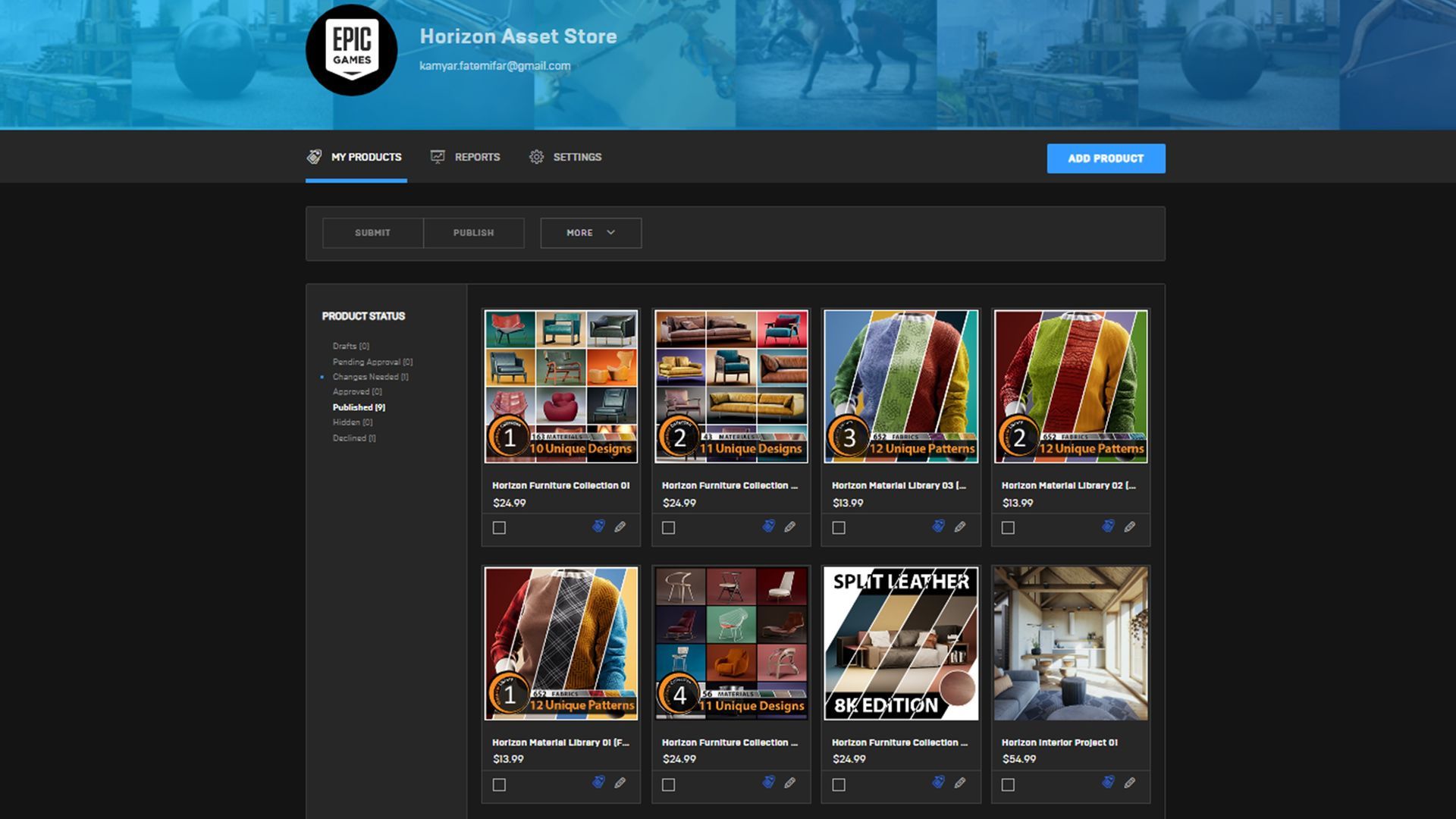
Task: Show products with Changes Needed status
Action: 370,377
